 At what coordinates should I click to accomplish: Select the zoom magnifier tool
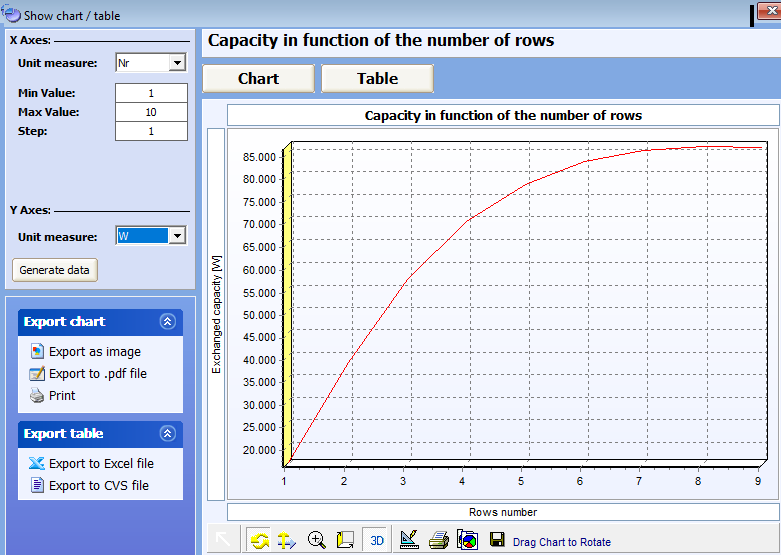316,540
